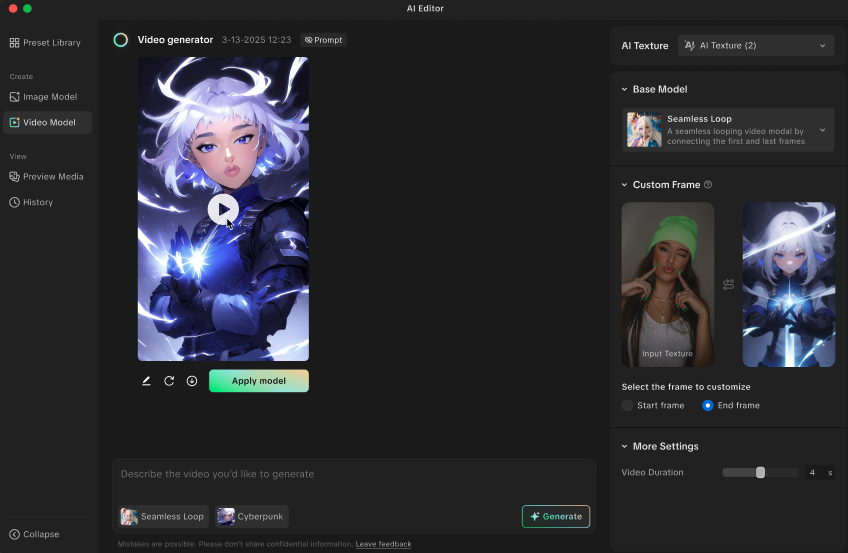Collapse the left sidebar
The width and height of the screenshot is (848, 553).
point(34,534)
